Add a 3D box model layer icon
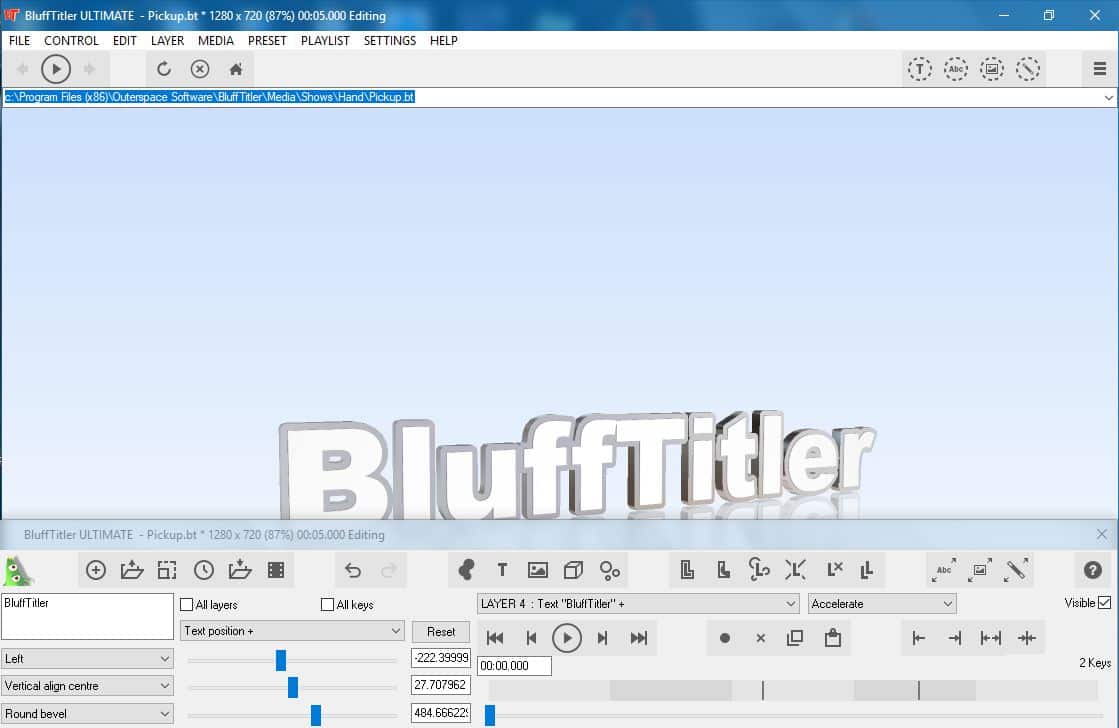The width and height of the screenshot is (1119, 728). click(573, 570)
